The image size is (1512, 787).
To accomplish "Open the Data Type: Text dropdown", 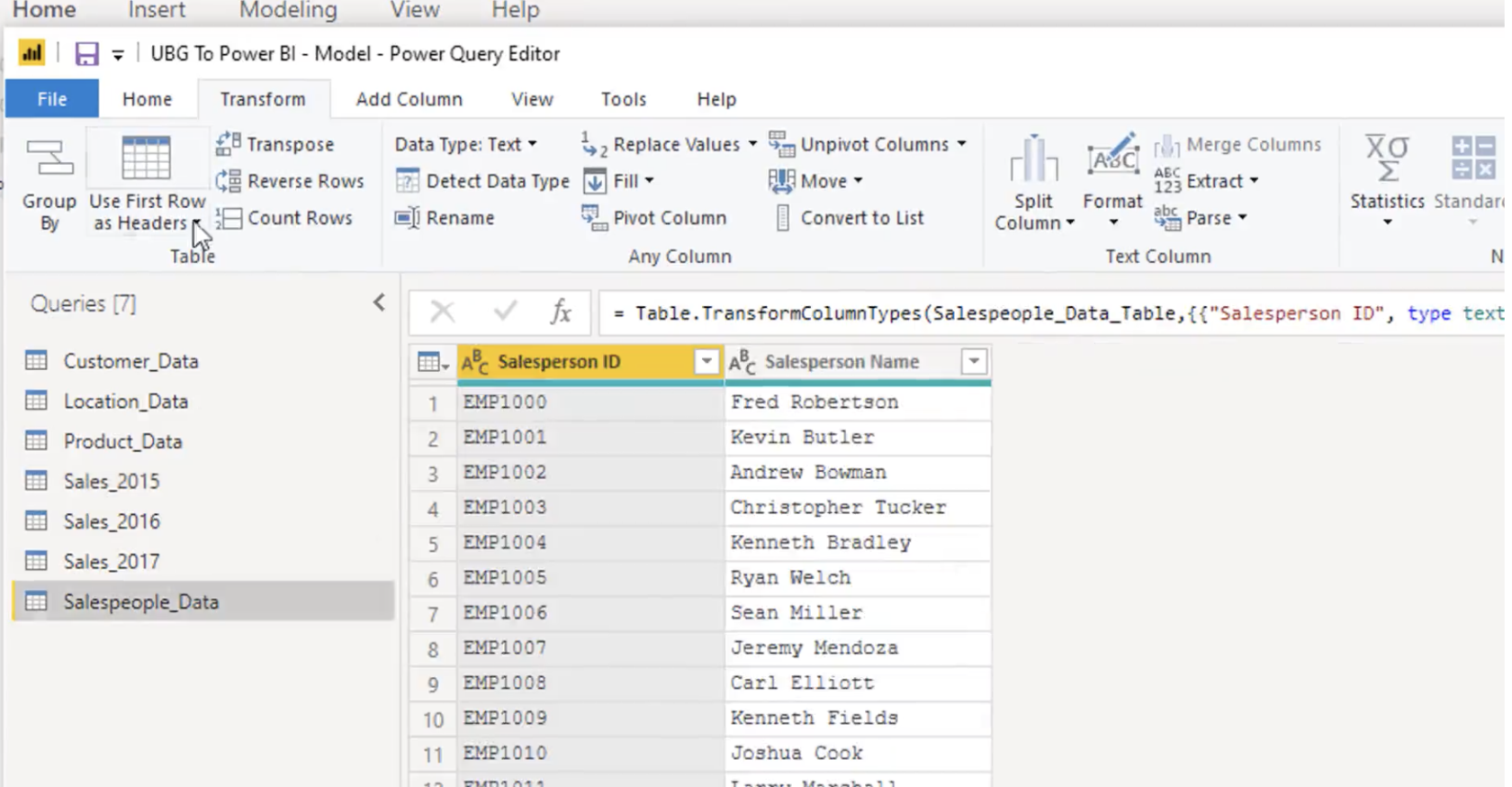I will tap(465, 144).
